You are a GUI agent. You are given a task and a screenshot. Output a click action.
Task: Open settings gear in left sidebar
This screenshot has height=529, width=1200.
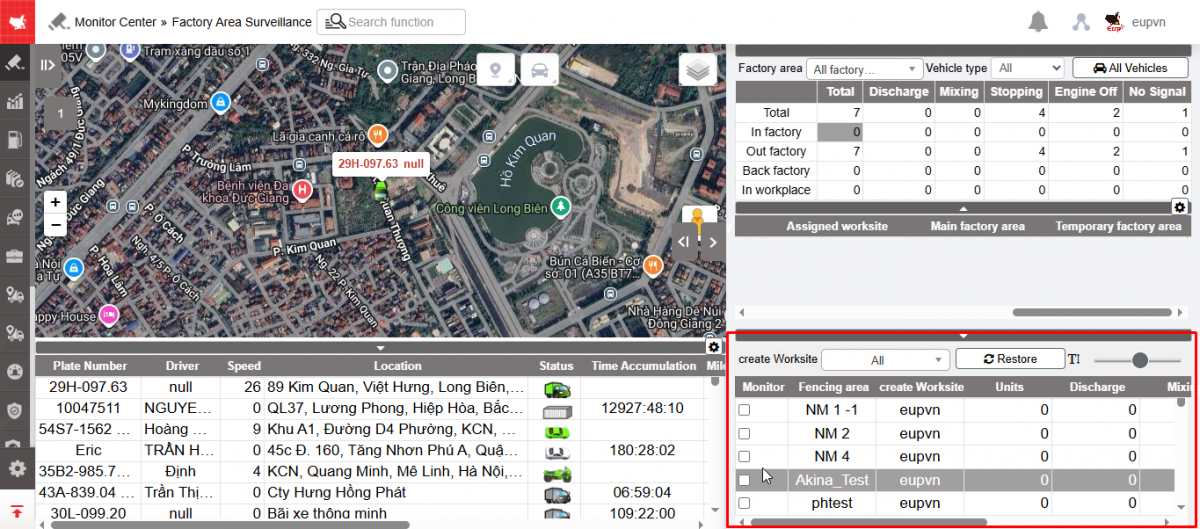[16, 468]
